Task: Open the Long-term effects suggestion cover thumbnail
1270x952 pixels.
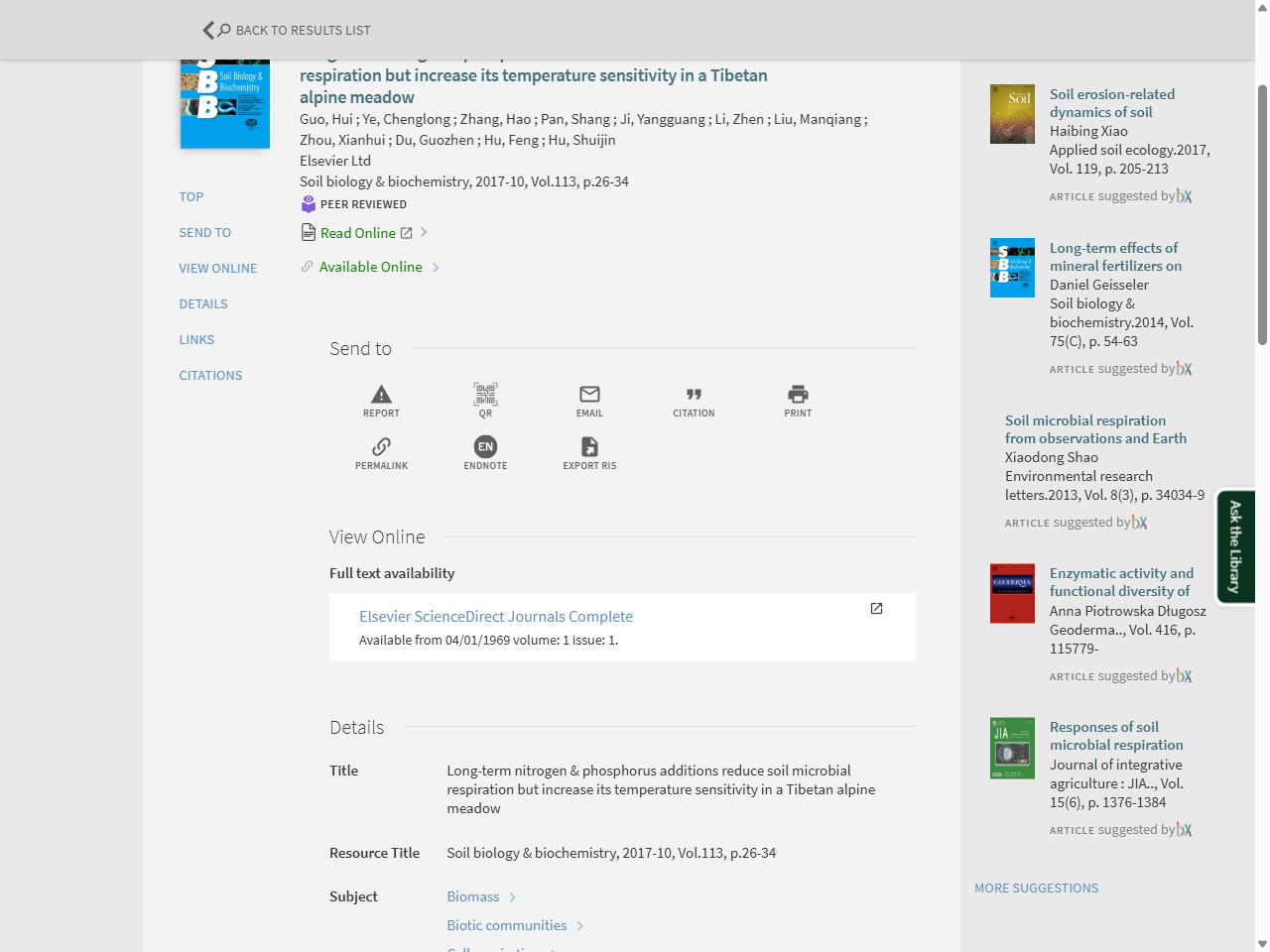Action: pos(1012,268)
